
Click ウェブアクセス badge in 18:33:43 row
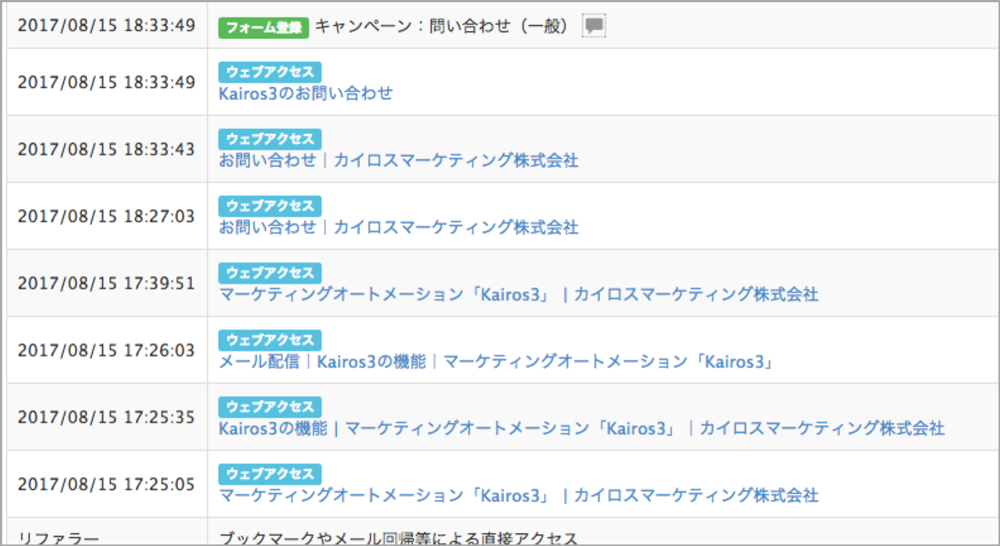(x=270, y=139)
